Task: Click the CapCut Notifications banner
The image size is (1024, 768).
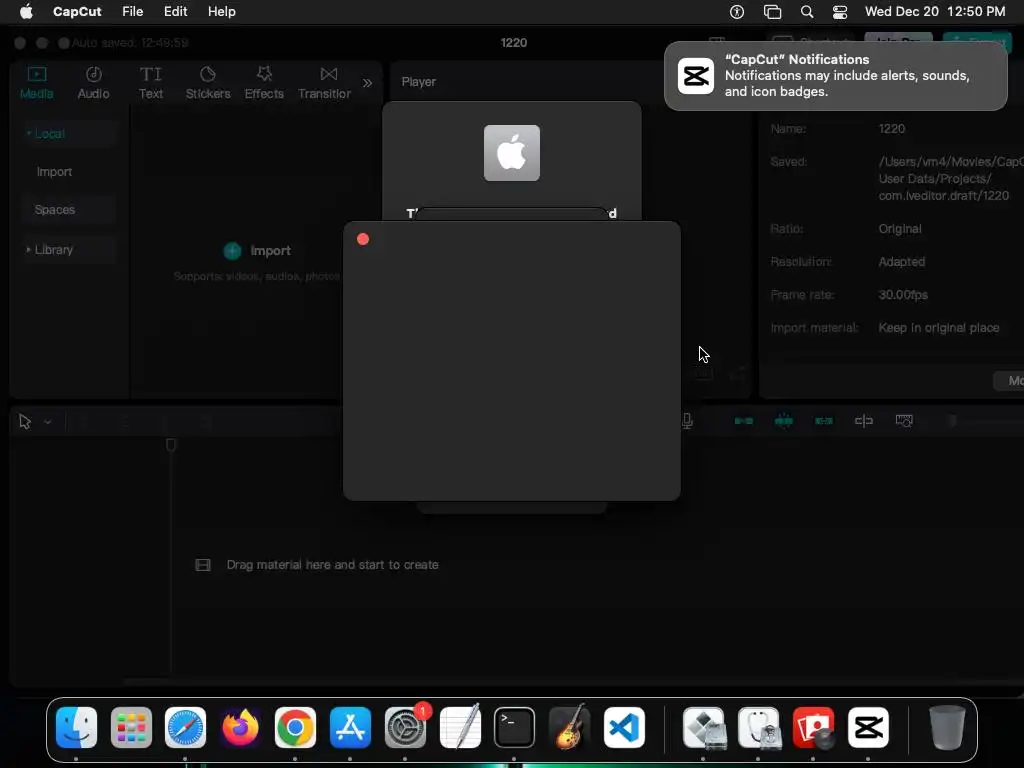Action: click(x=835, y=76)
